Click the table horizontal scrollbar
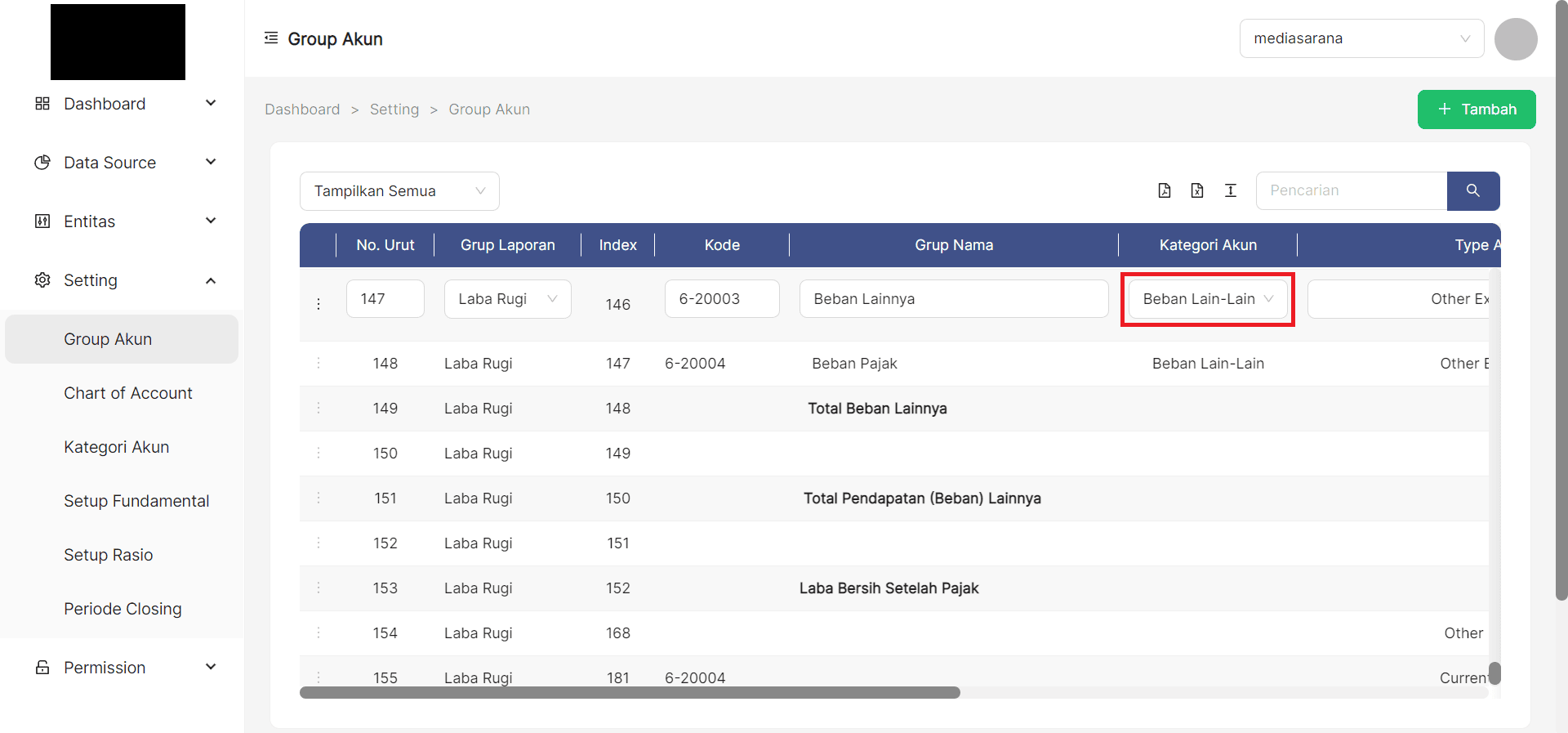Screen dimensions: 1568x733 [629, 693]
